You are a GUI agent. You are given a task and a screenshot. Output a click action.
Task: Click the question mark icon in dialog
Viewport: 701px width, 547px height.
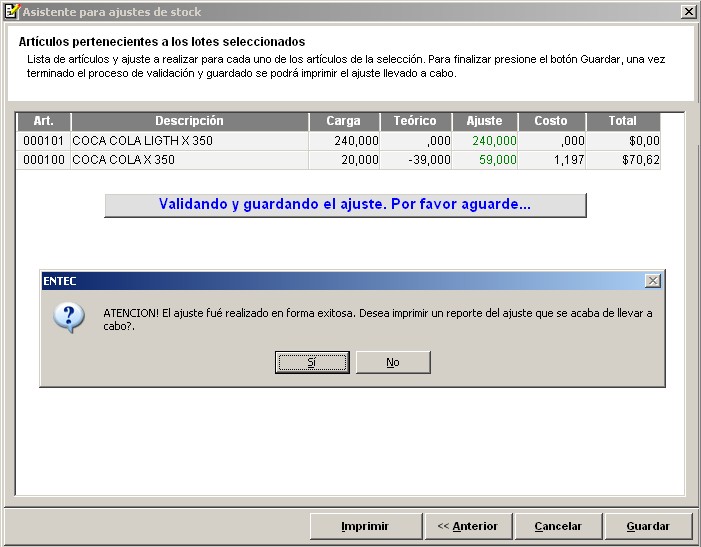coord(69,318)
